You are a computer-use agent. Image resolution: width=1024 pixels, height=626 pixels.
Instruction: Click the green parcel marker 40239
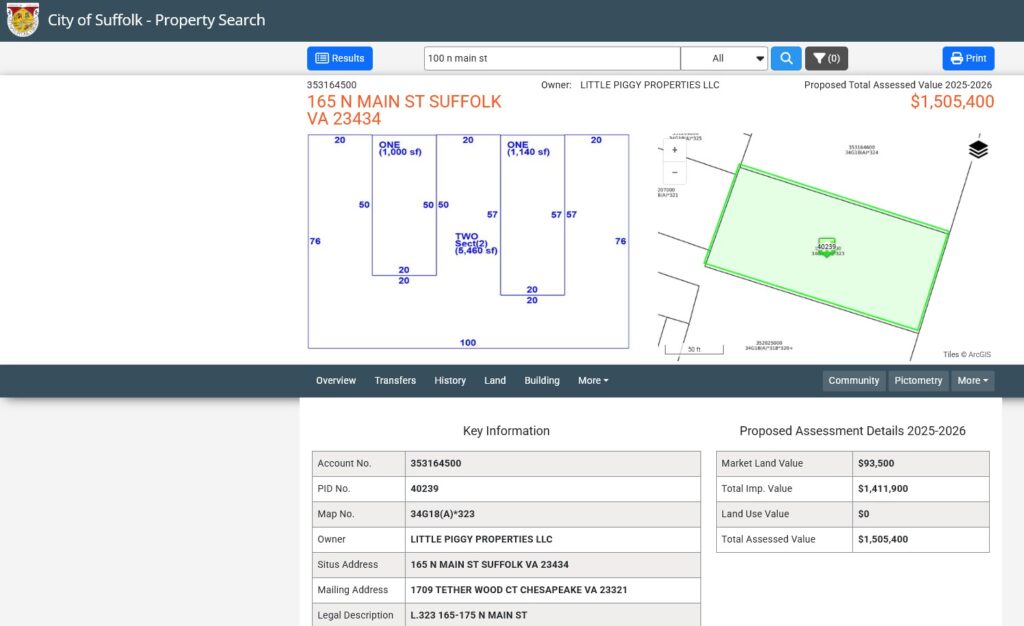[827, 247]
